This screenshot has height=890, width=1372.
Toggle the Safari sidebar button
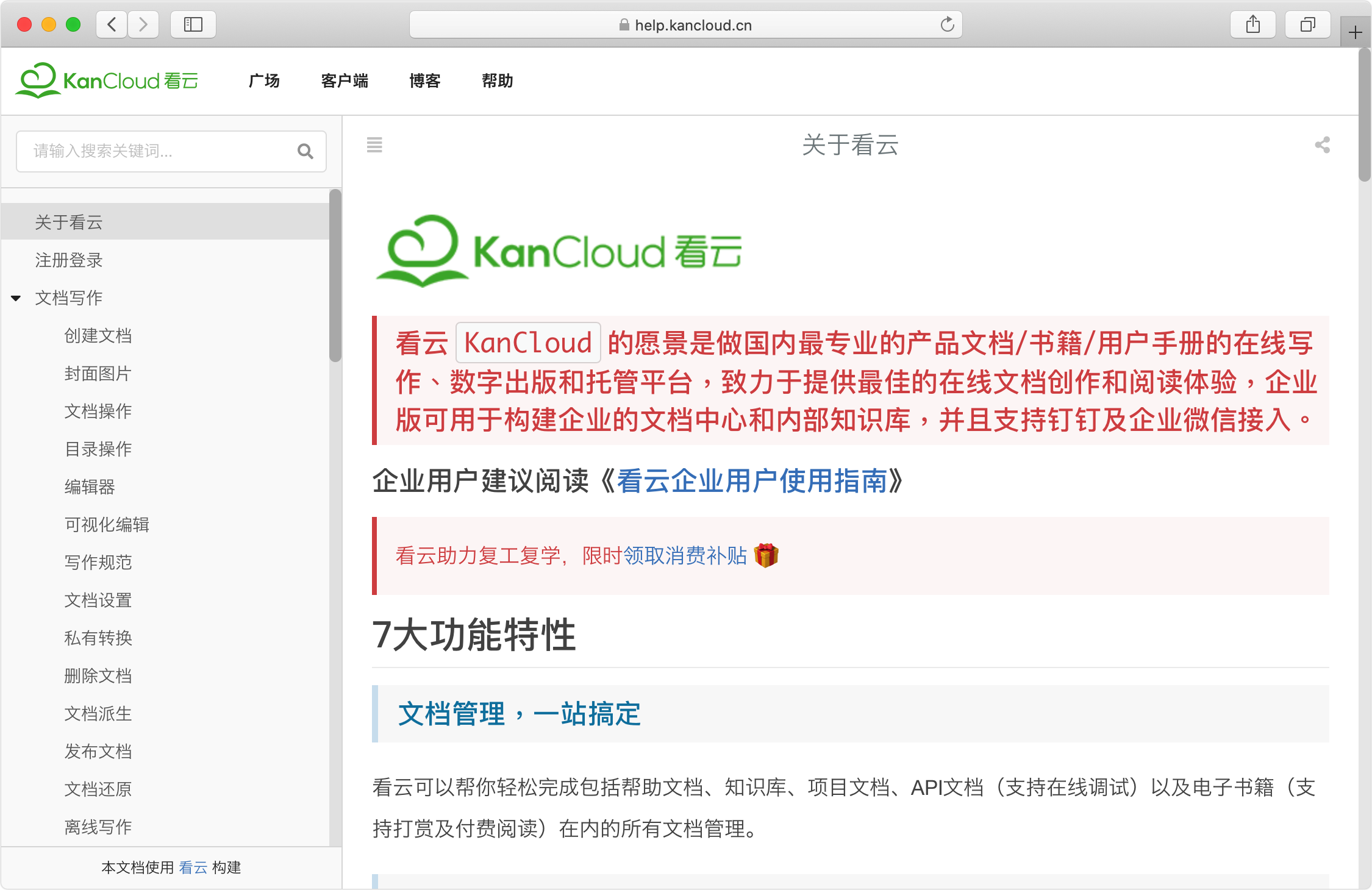(193, 24)
